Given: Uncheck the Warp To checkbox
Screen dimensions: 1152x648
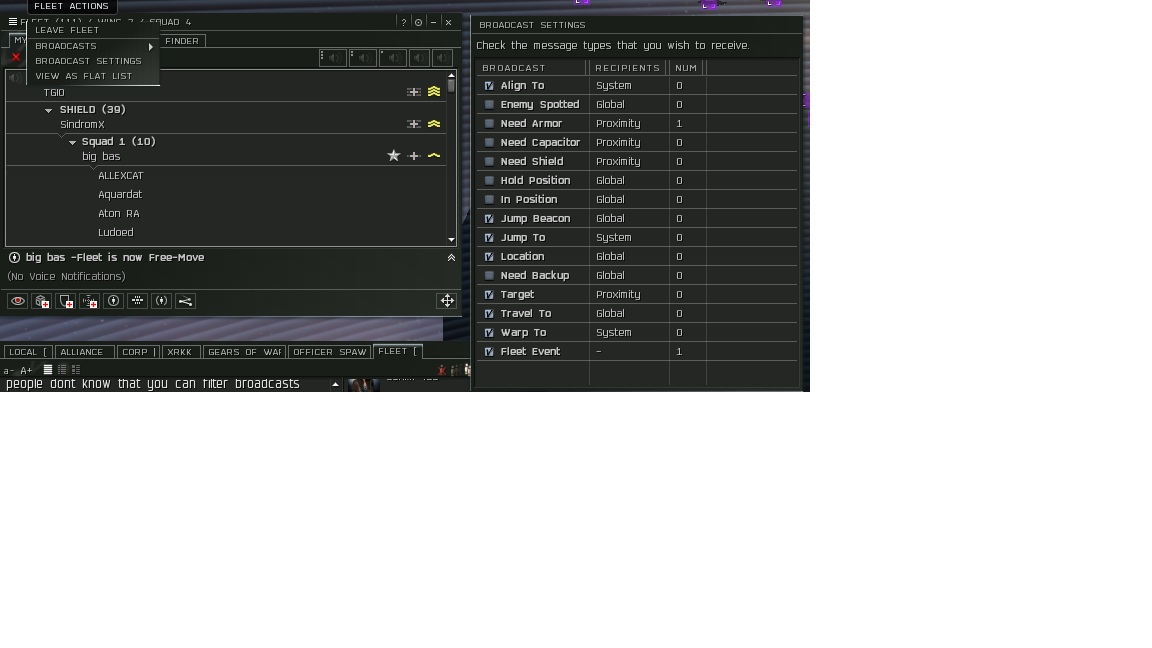Looking at the screenshot, I should tap(489, 333).
